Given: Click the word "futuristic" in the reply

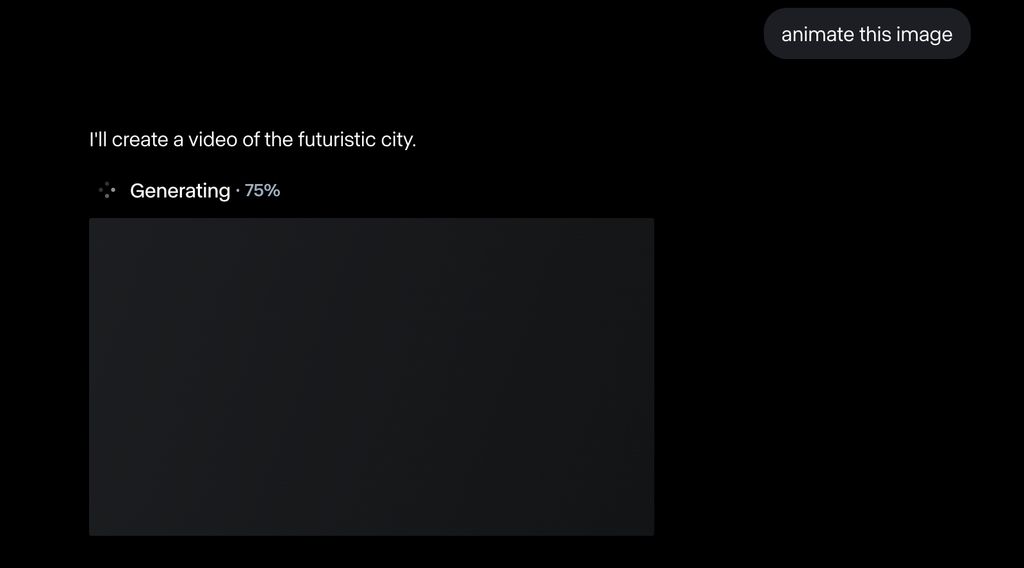Looking at the screenshot, I should tap(336, 140).
